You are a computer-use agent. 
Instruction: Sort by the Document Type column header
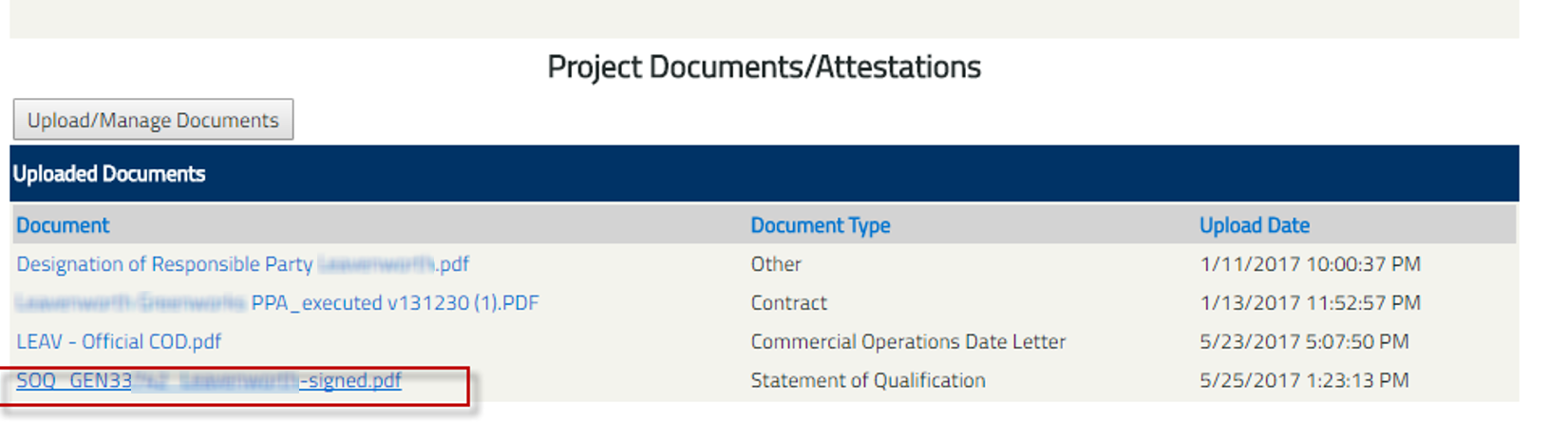click(x=820, y=225)
